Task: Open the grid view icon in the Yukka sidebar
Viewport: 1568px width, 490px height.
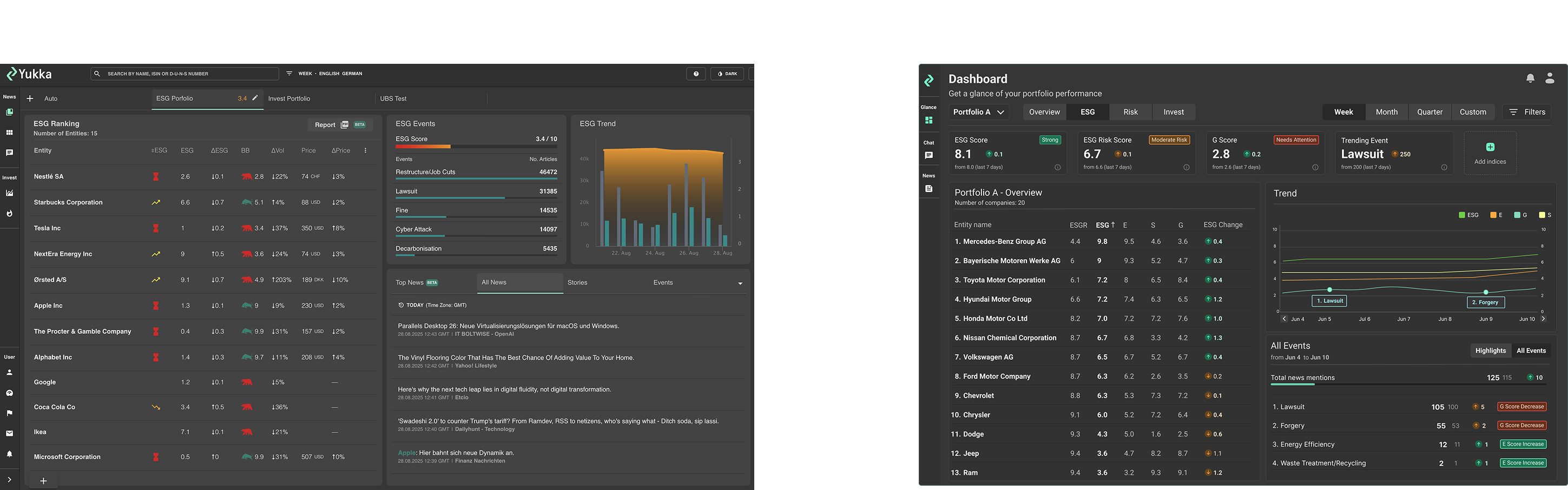Action: click(x=9, y=132)
